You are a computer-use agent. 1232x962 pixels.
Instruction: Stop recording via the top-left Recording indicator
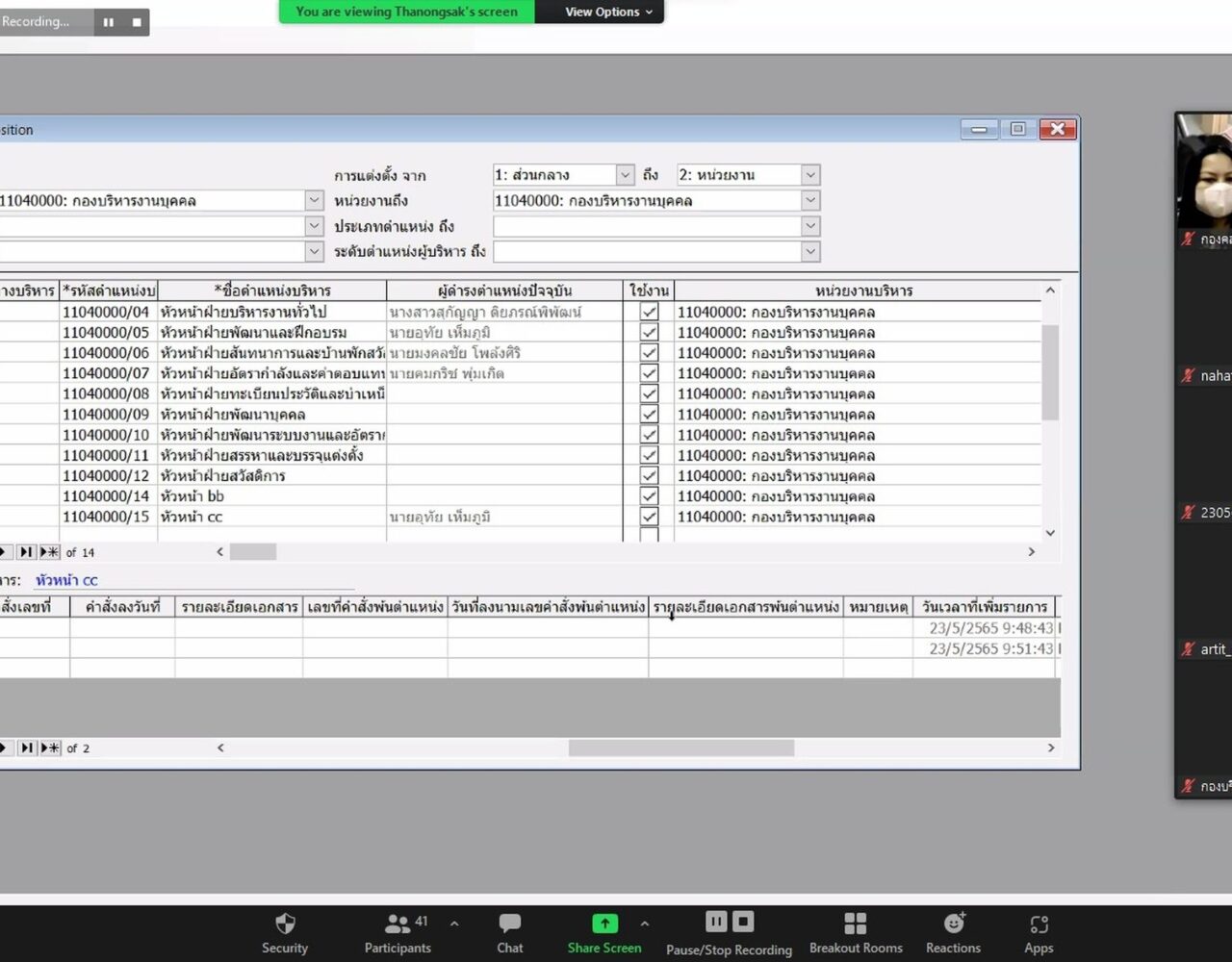pyautogui.click(x=137, y=22)
